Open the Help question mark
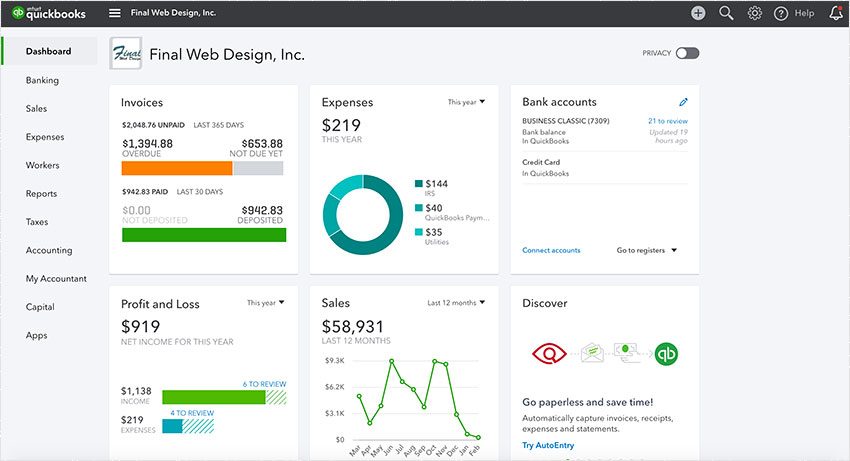This screenshot has height=461, width=850. (x=781, y=14)
